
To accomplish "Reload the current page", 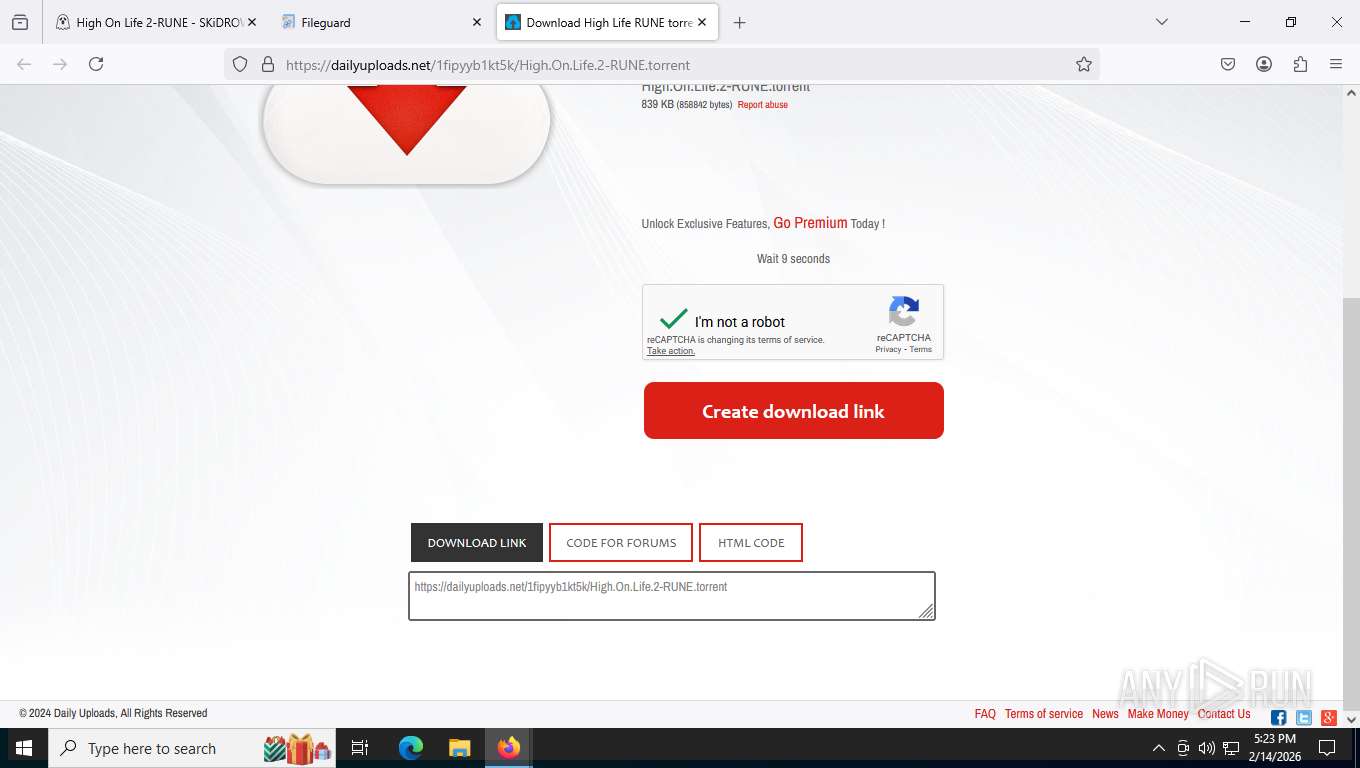I will click(x=96, y=64).
